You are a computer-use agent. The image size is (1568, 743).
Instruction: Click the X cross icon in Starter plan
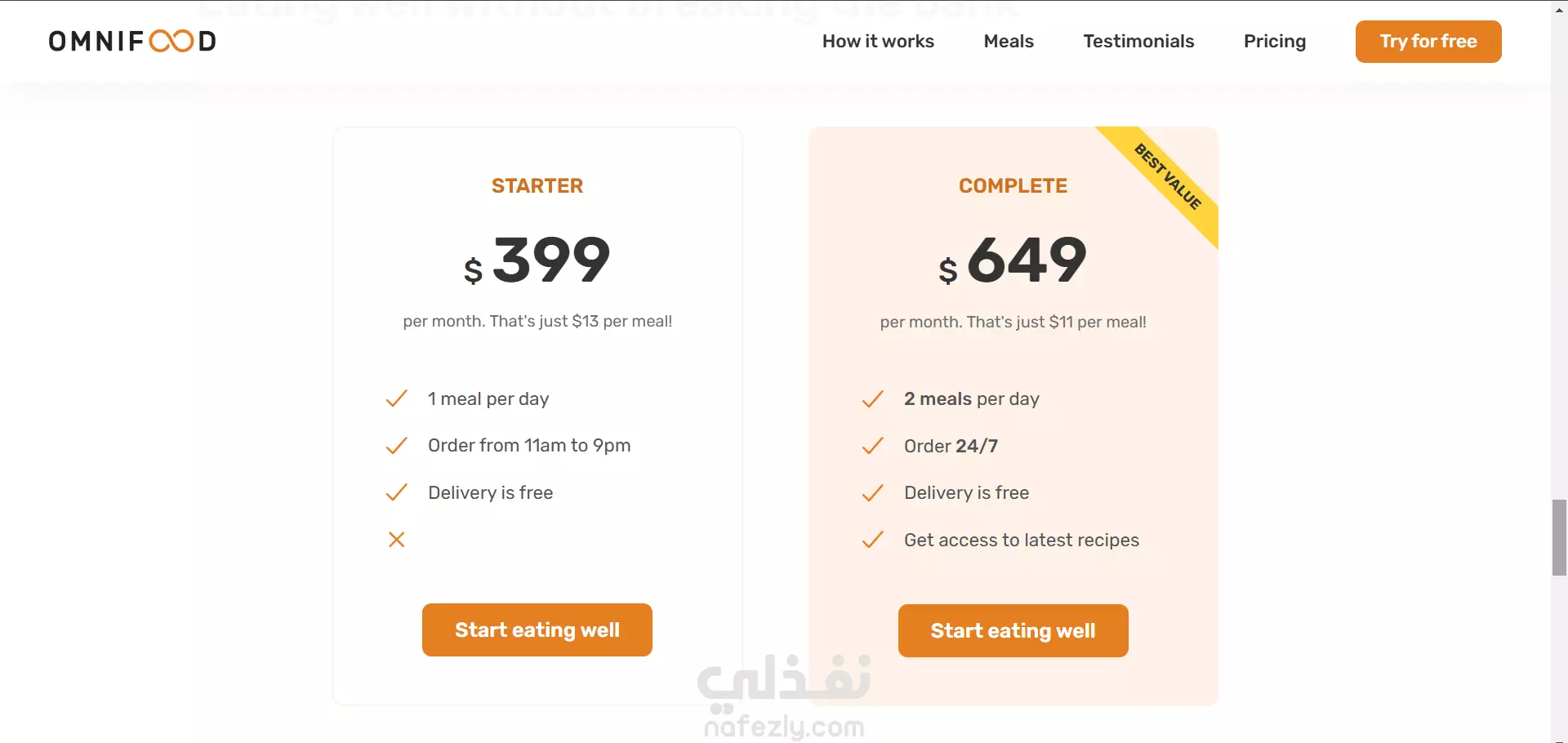tap(397, 540)
